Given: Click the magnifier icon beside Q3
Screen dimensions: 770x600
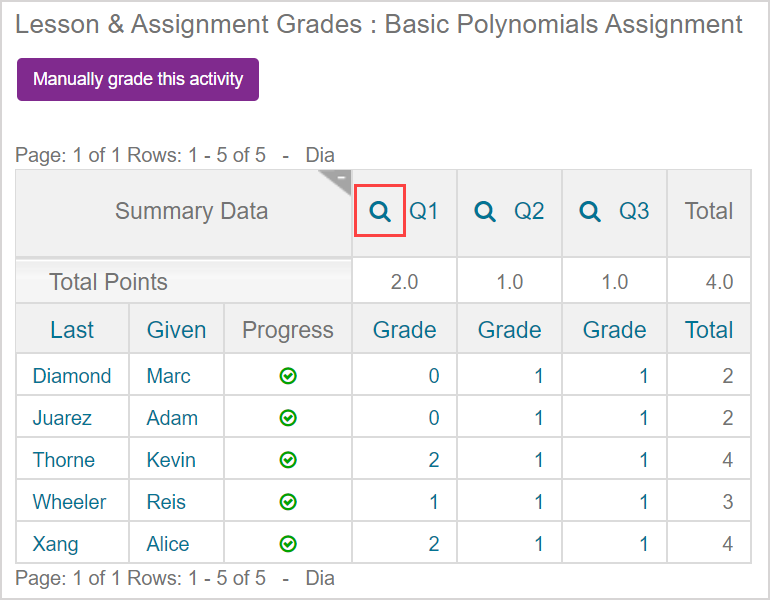Looking at the screenshot, I should (x=590, y=211).
